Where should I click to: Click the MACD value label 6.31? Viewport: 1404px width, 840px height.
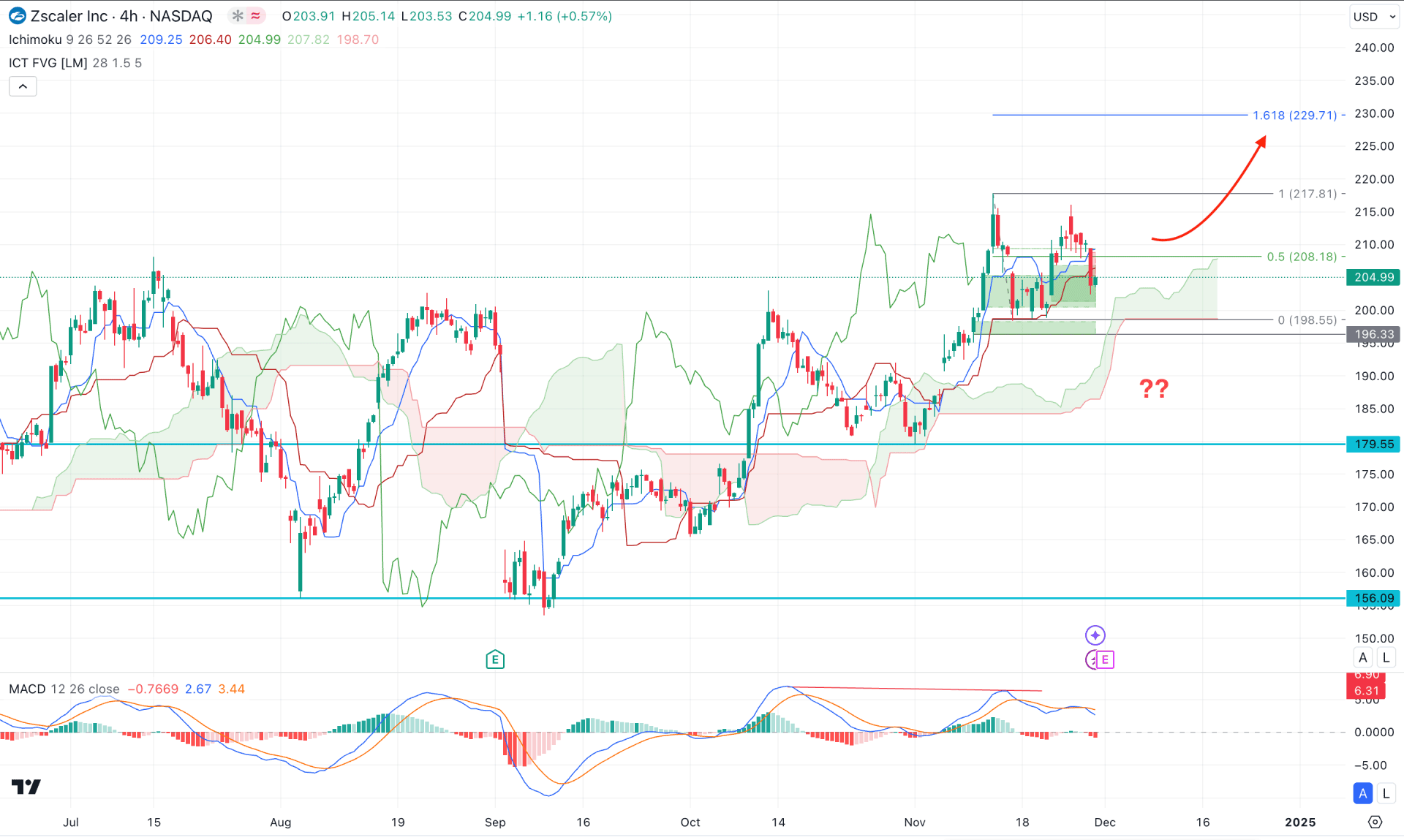(1366, 690)
